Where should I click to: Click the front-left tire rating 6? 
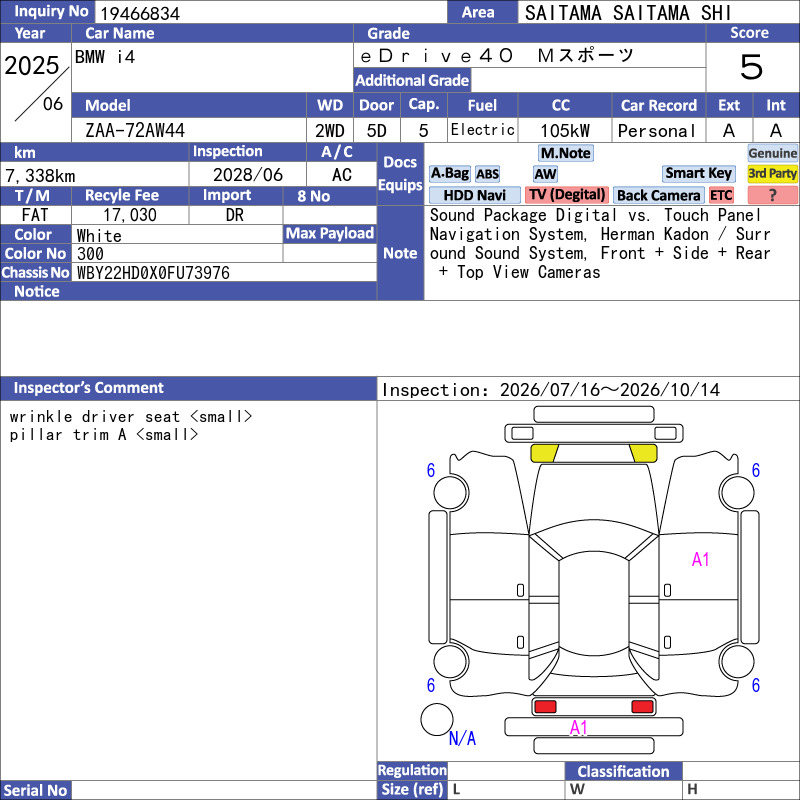pyautogui.click(x=431, y=470)
